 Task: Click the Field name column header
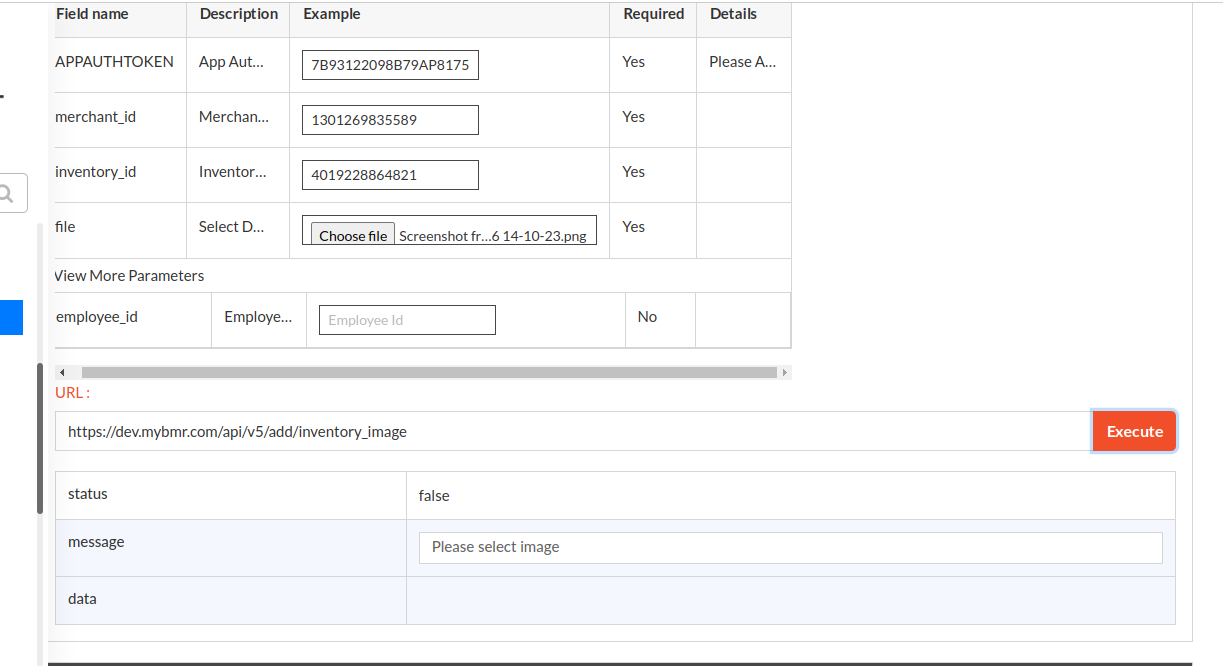click(x=92, y=14)
